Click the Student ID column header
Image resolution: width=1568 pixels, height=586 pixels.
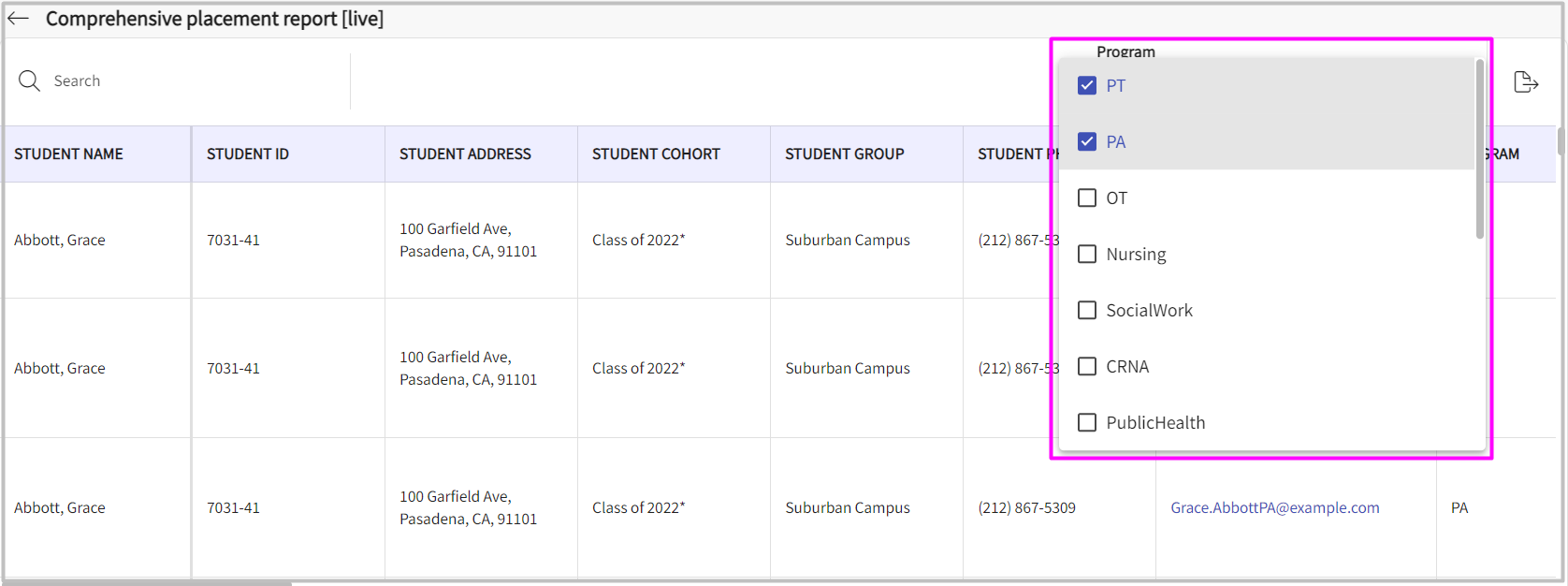pyautogui.click(x=248, y=154)
